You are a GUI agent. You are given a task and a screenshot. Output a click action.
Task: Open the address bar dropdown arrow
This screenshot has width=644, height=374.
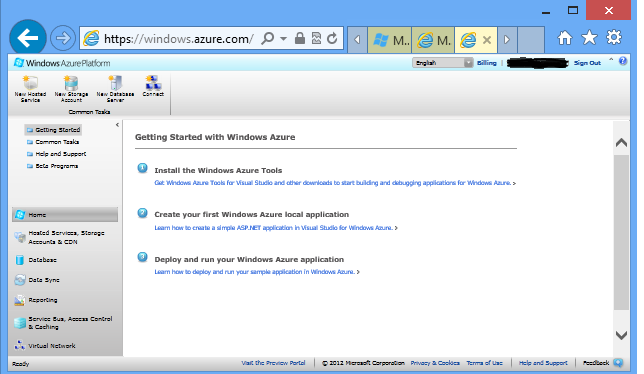coord(283,39)
